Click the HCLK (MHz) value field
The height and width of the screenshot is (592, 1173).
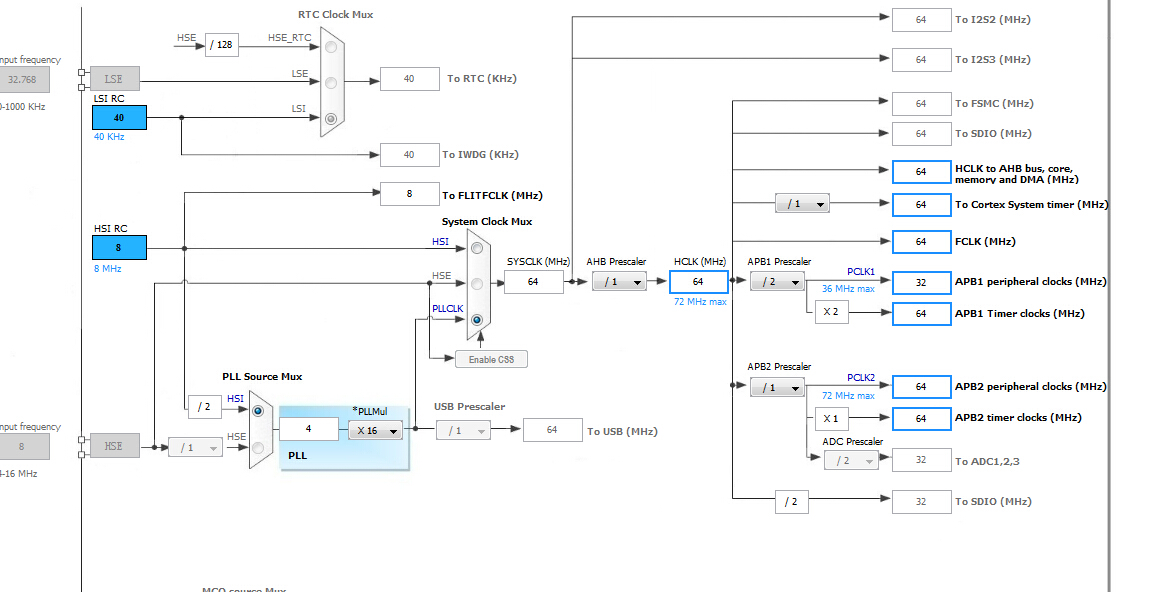click(x=699, y=281)
